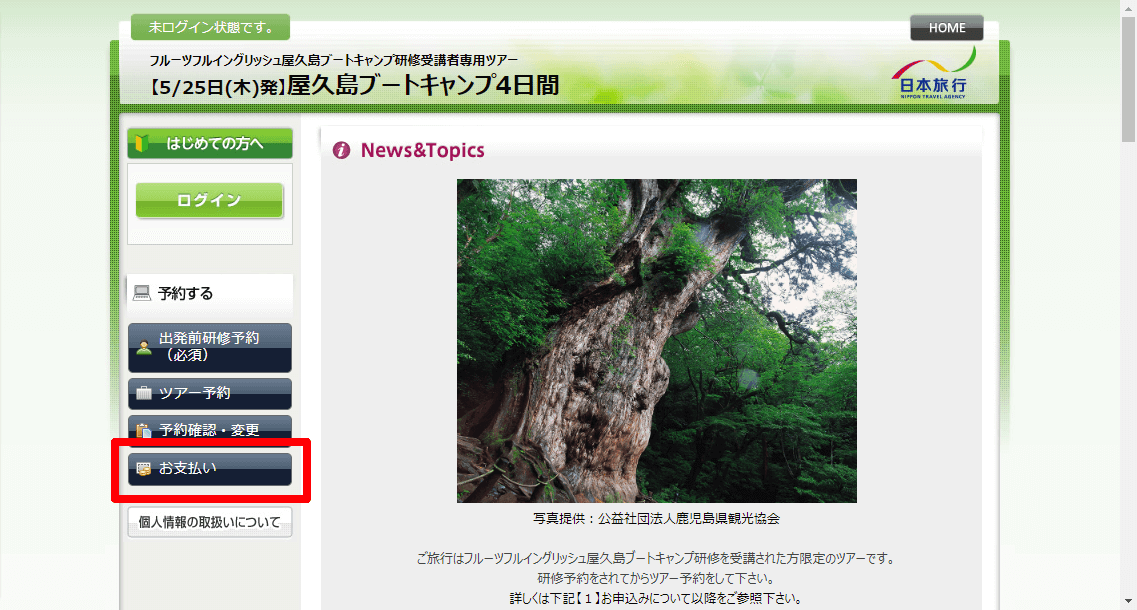
Task: Click the green ログイン button
Action: [x=209, y=200]
